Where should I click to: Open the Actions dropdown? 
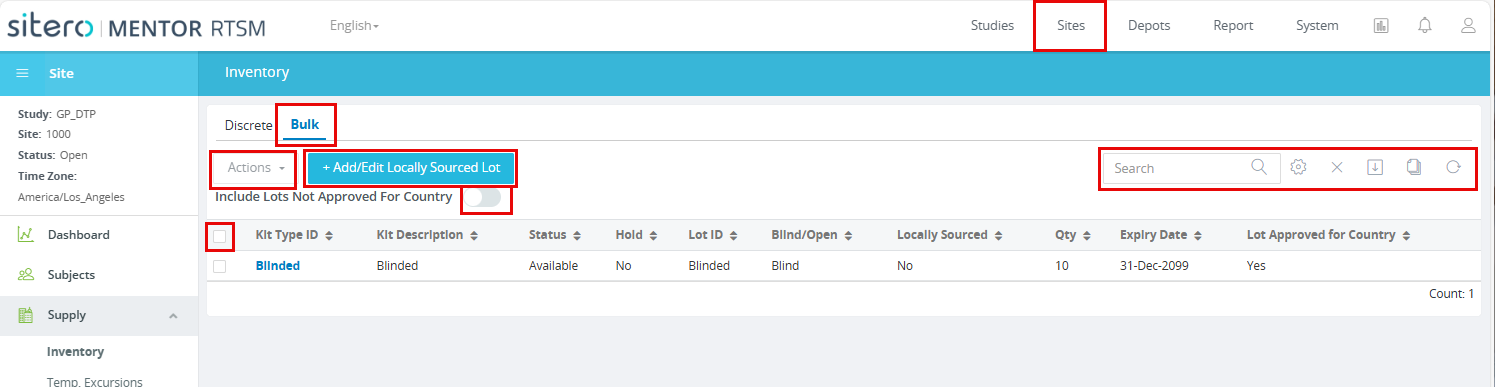click(254, 168)
